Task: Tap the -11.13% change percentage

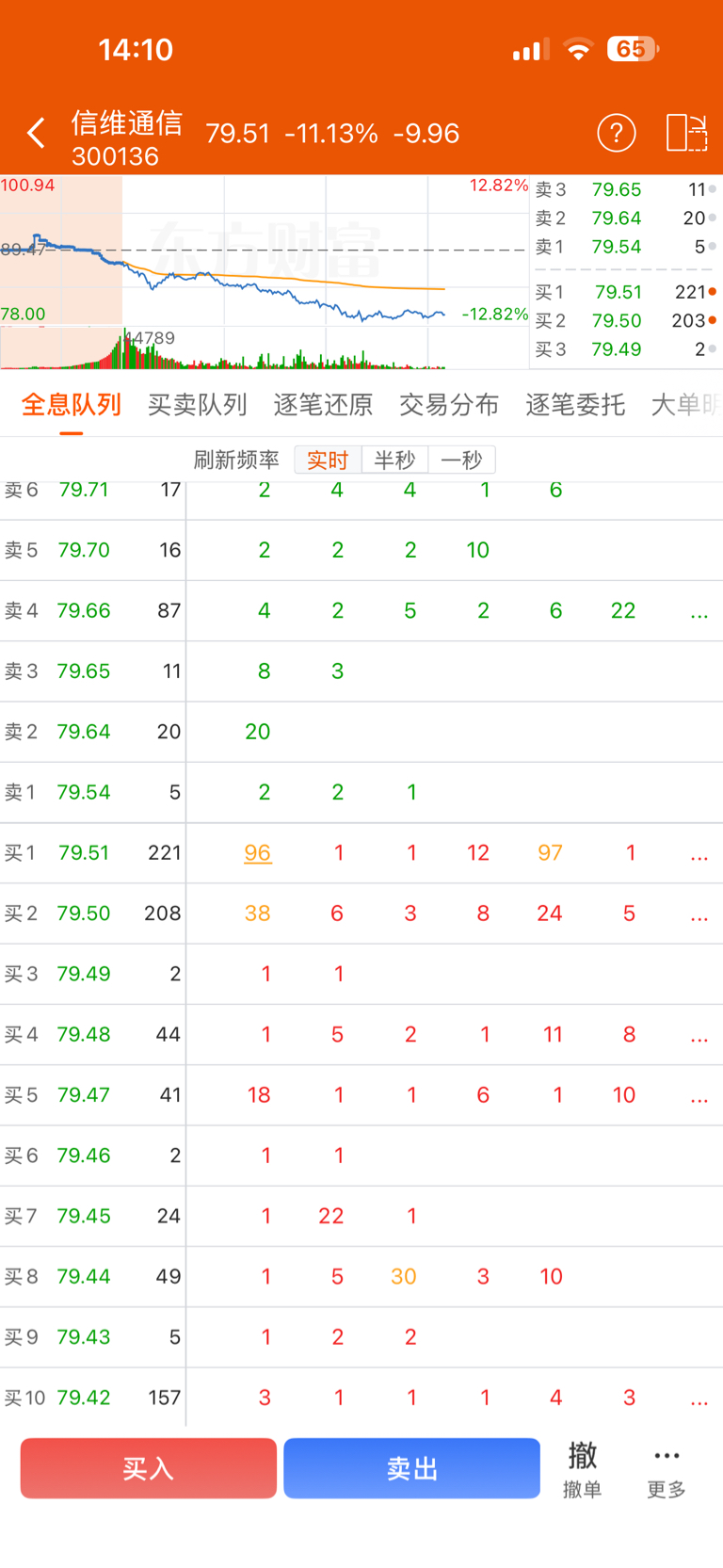Action: click(331, 134)
